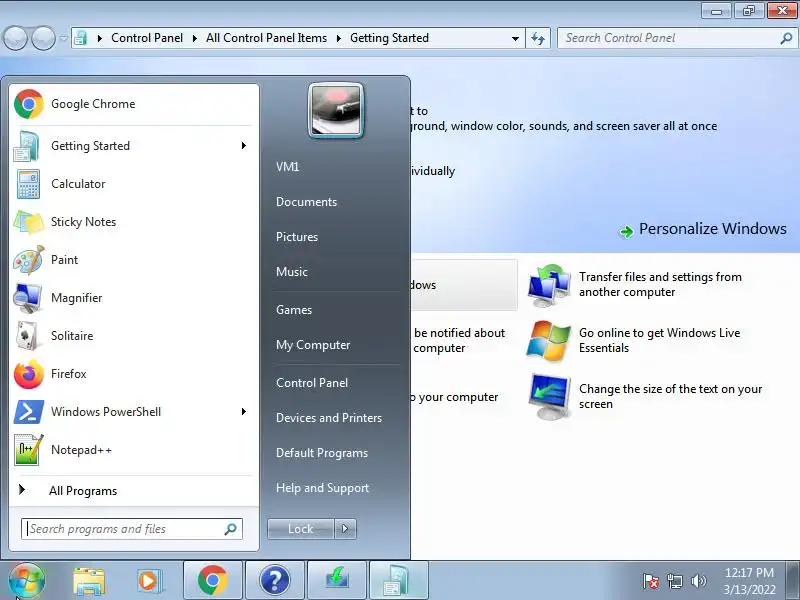Viewport: 800px width, 600px height.
Task: Click the Windows PowerShell icon
Action: tap(28, 412)
